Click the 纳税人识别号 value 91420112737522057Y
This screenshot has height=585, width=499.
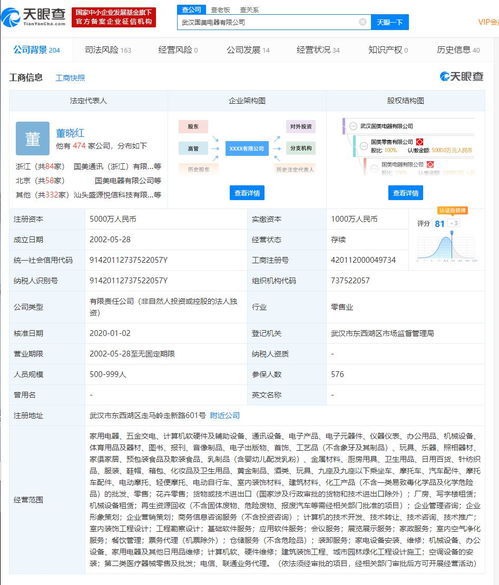[128, 281]
